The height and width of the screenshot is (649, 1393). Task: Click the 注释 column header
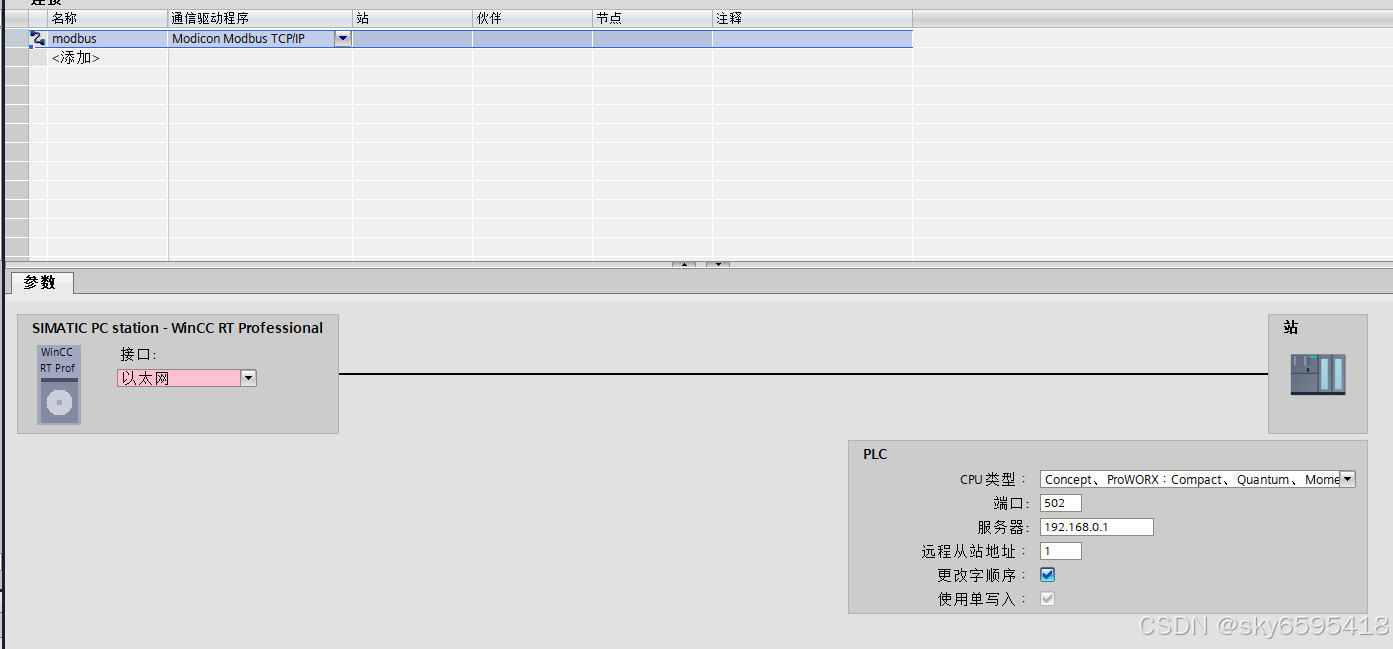pos(812,19)
